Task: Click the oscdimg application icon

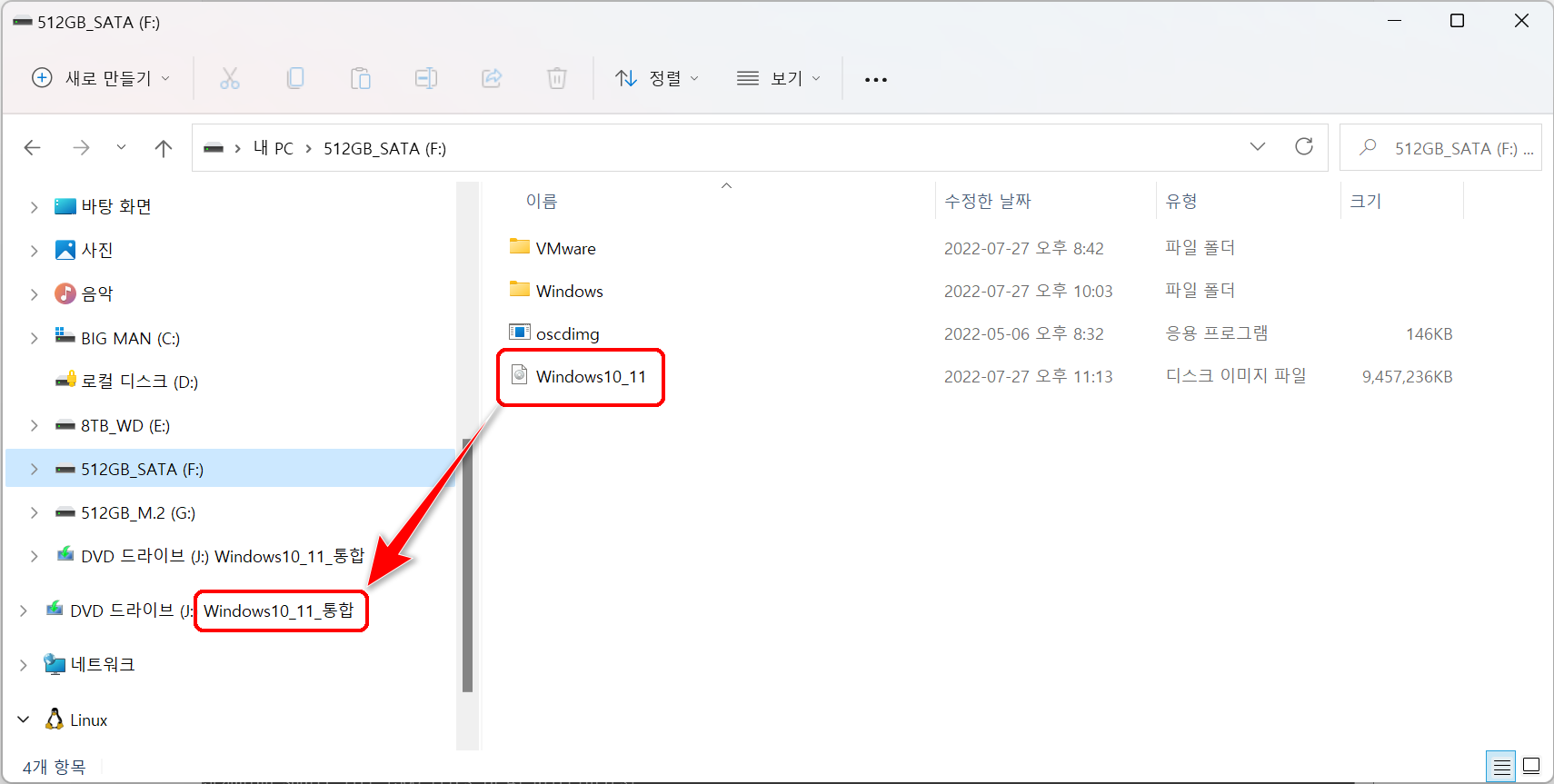Action: (520, 332)
